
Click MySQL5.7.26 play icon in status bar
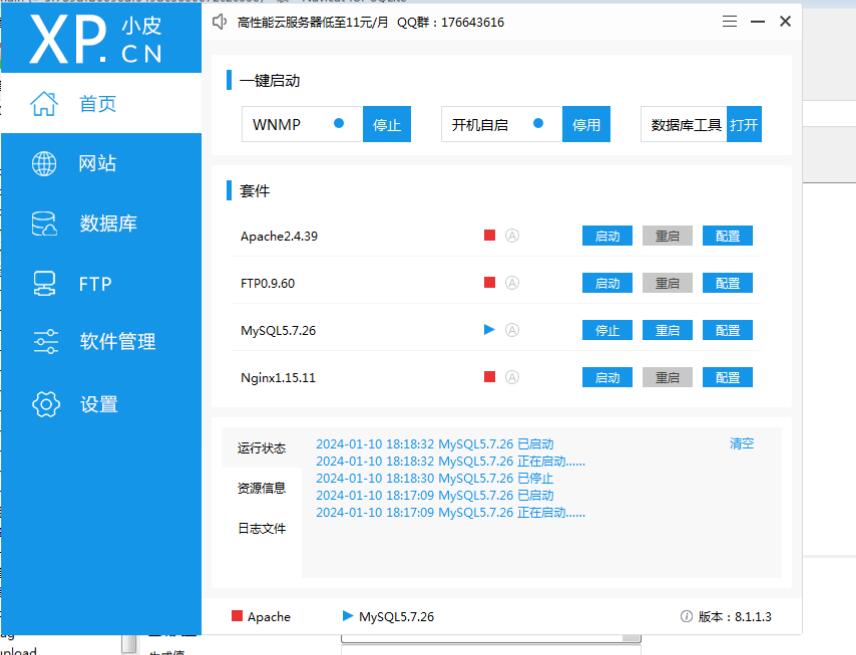point(347,616)
